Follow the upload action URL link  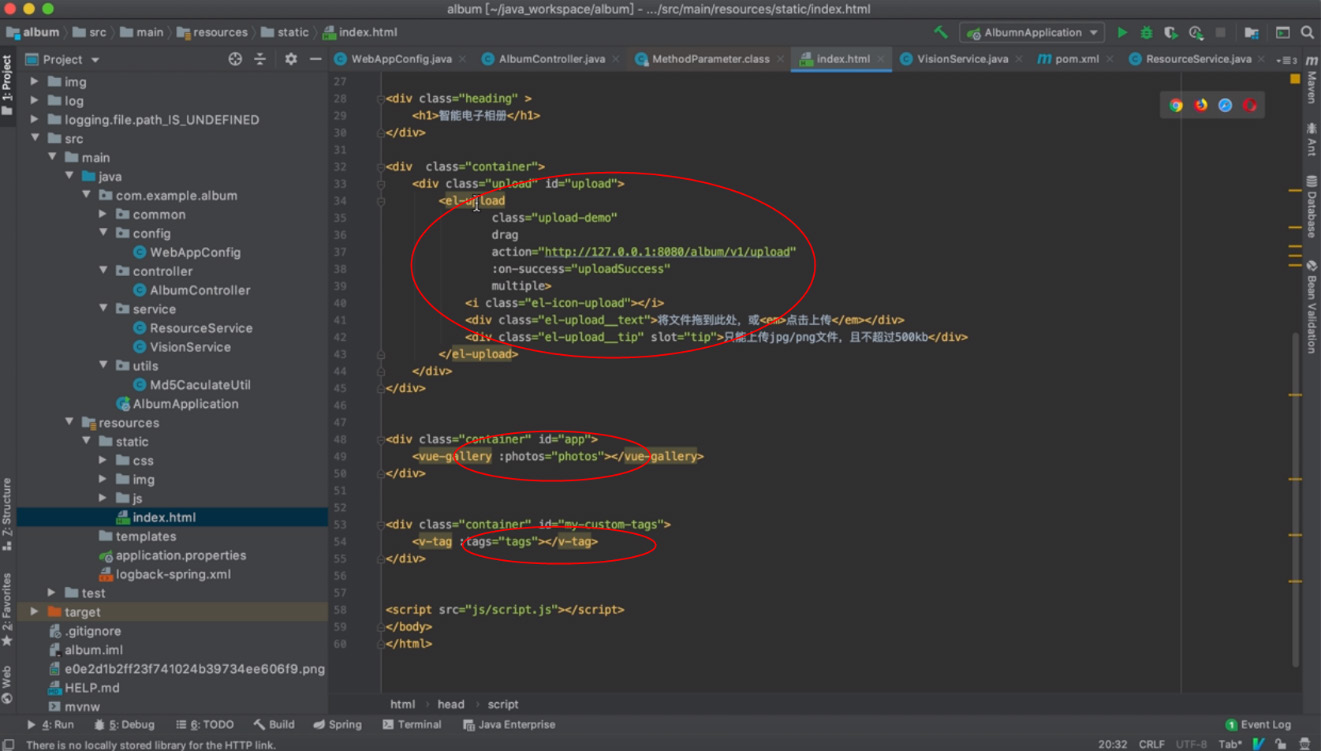[667, 252]
